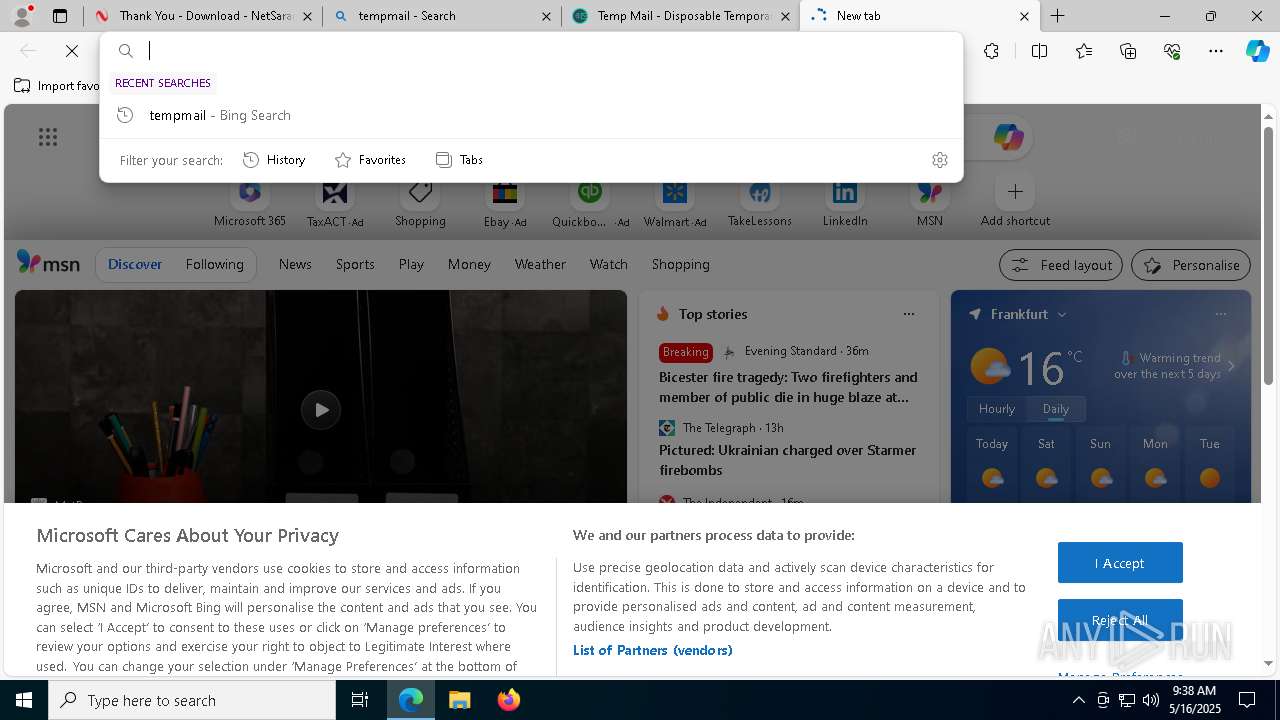Read the Bicester fire tragedy story
This screenshot has width=1280, height=720.
(x=788, y=387)
